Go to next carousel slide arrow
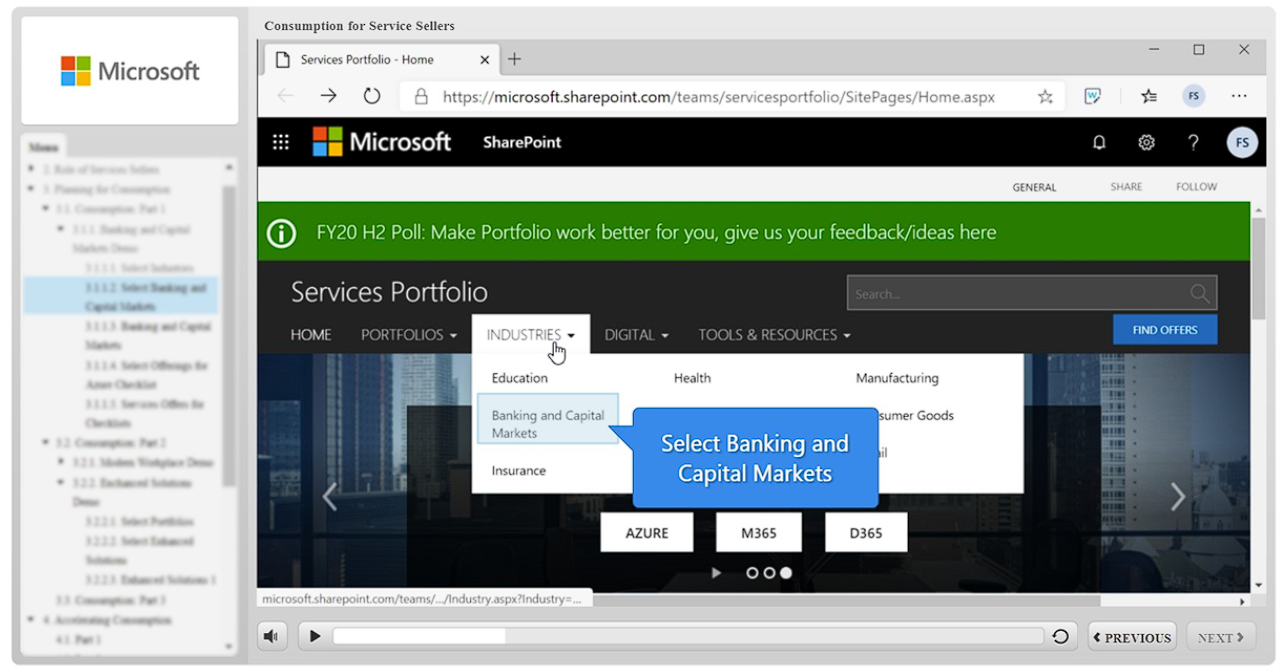Image resolution: width=1283 pixels, height=672 pixels. coord(1178,496)
